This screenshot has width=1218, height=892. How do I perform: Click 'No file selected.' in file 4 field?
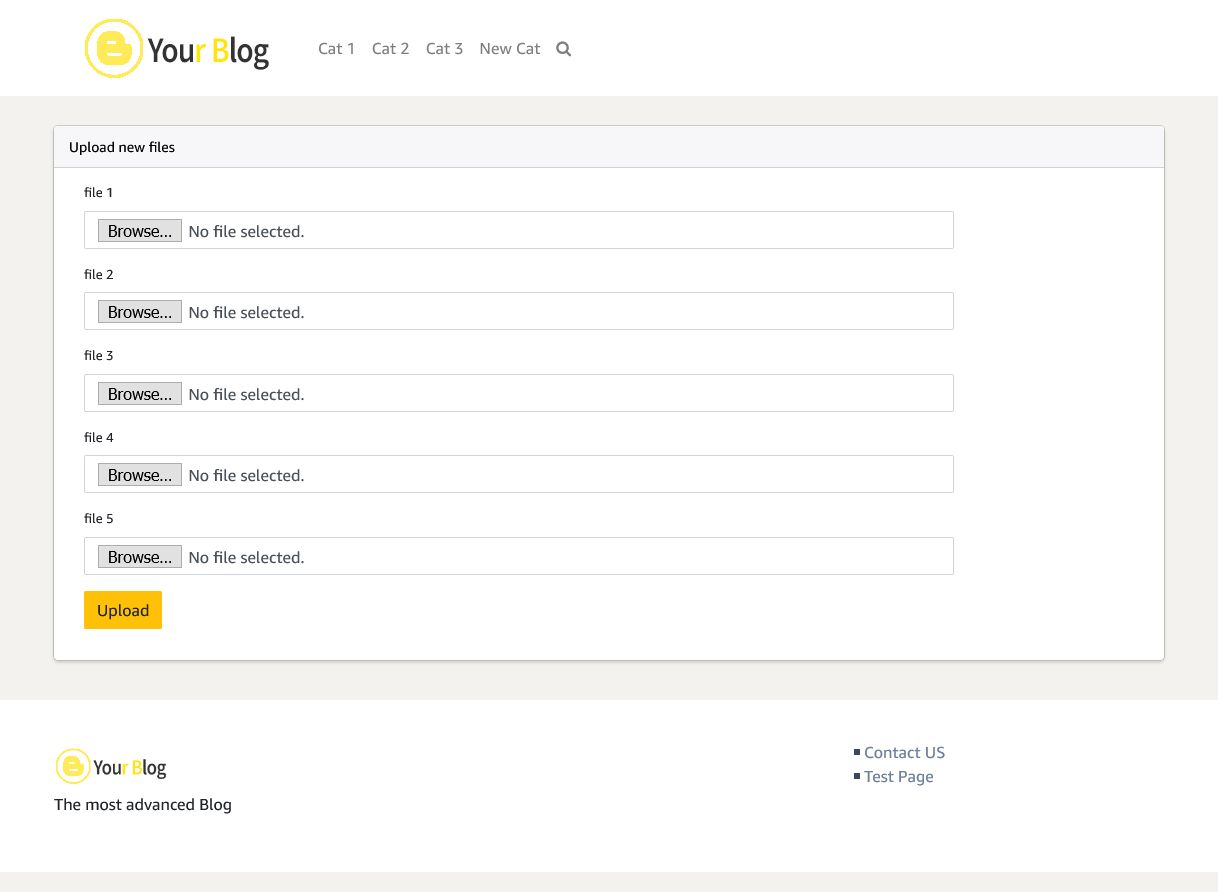click(x=246, y=475)
